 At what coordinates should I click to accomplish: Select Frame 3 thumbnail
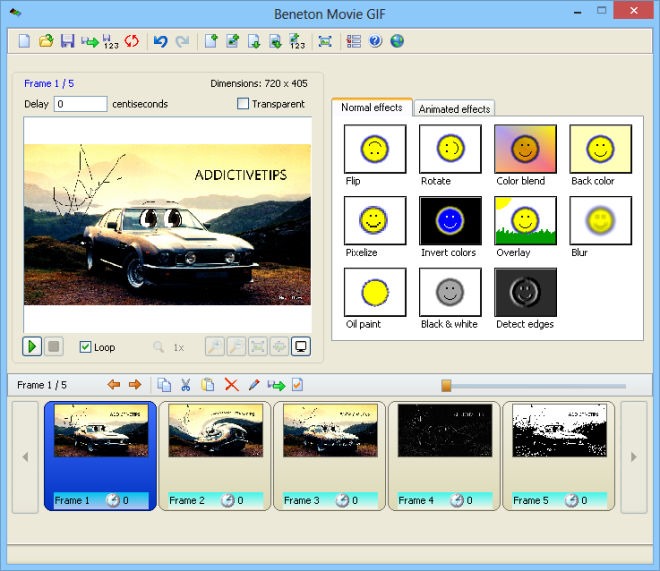330,456
